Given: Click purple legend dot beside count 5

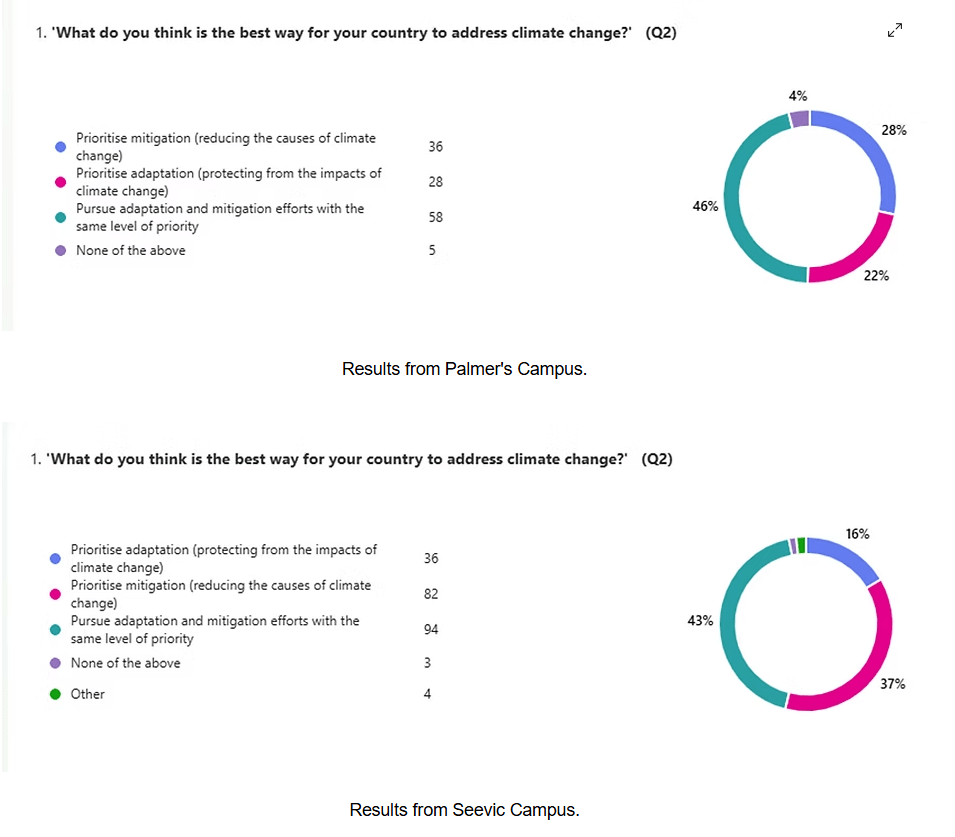Looking at the screenshot, I should click(60, 251).
